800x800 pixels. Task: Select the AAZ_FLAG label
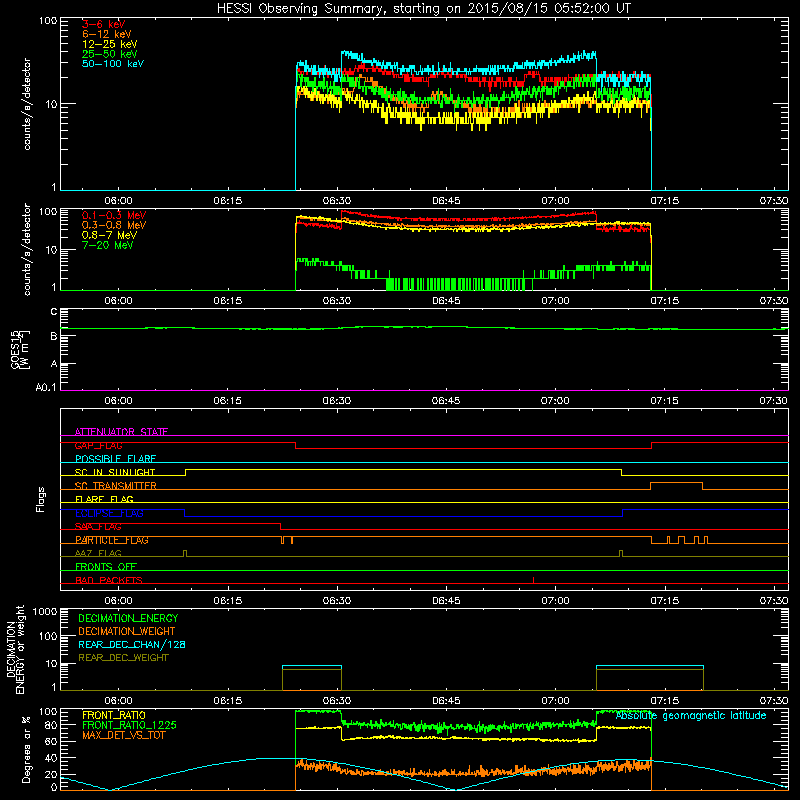click(98, 553)
